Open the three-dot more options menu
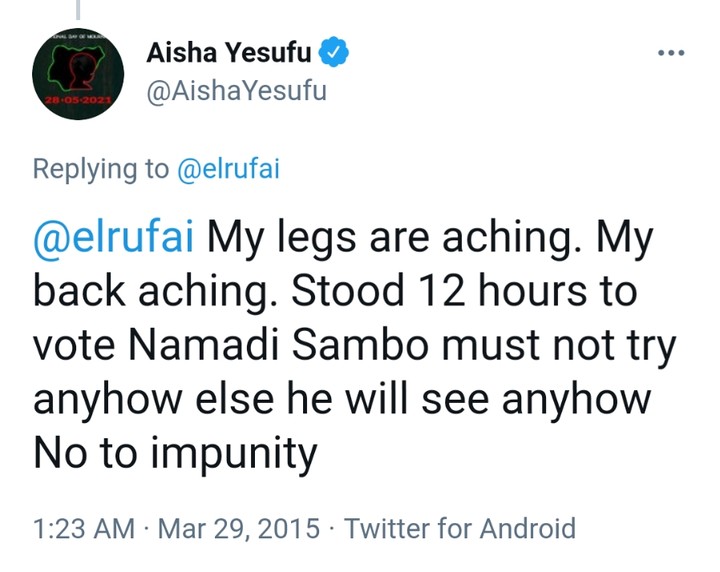This screenshot has height=572, width=720. [671, 52]
